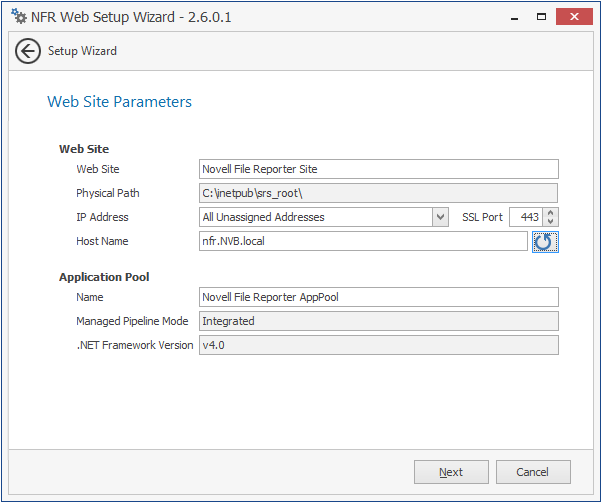Click the Application Pool Name field
The image size is (603, 504).
coord(378,297)
